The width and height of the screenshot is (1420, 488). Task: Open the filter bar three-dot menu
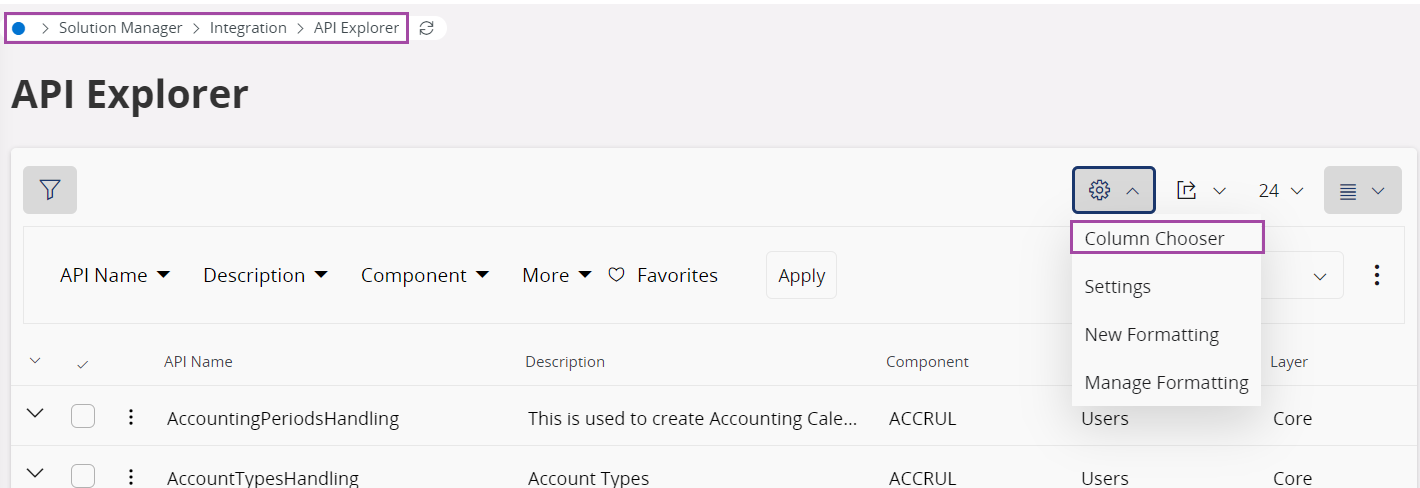click(1377, 275)
